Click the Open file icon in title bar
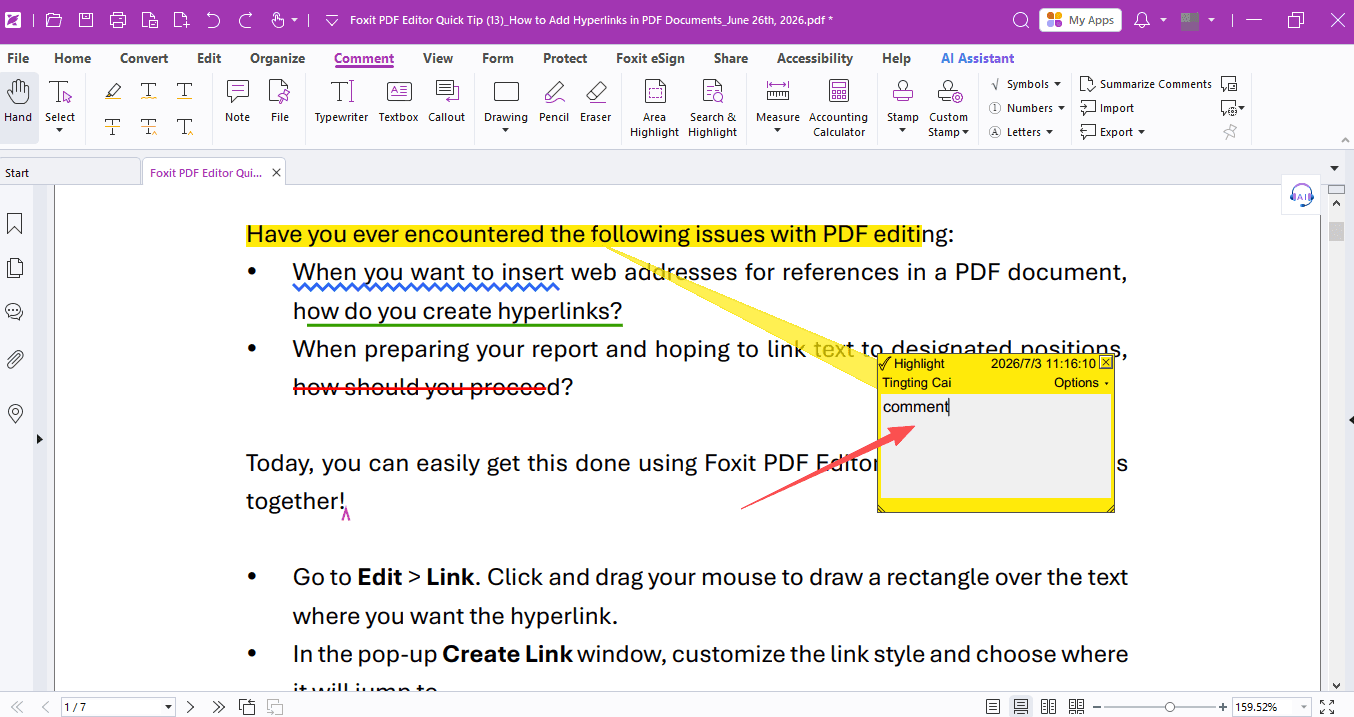Screen dimensions: 1354x717 [x=54, y=20]
